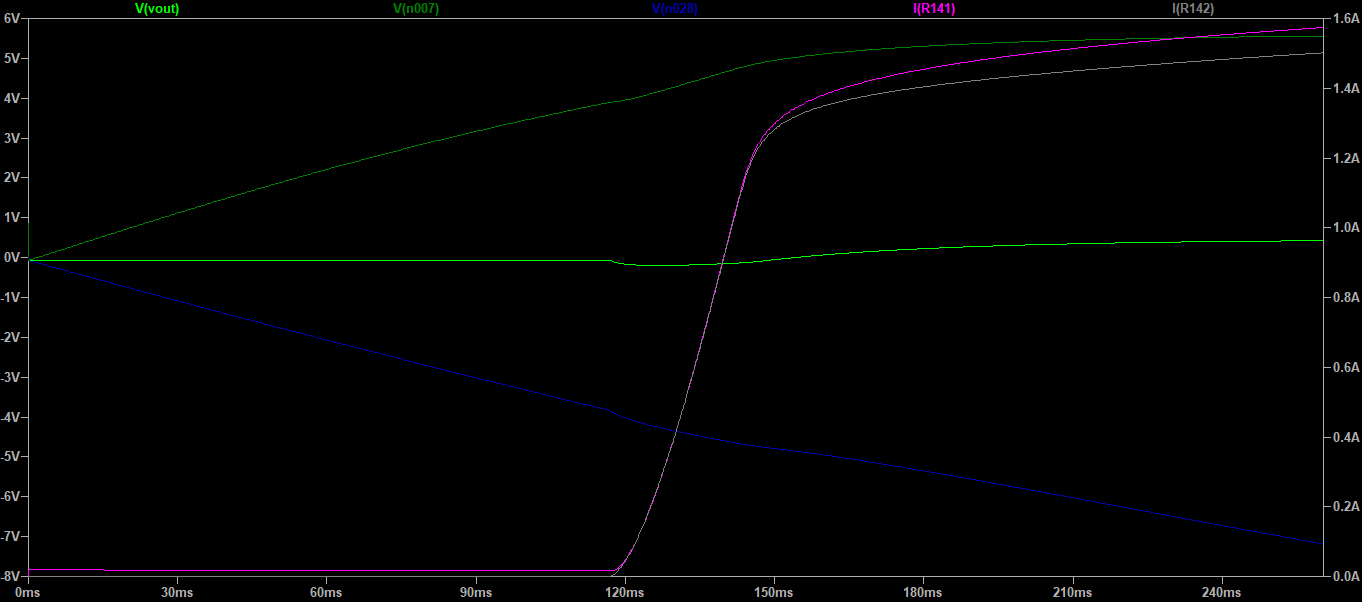Image resolution: width=1362 pixels, height=602 pixels.
Task: Click the 1.6A right axis label
Action: [x=1346, y=19]
